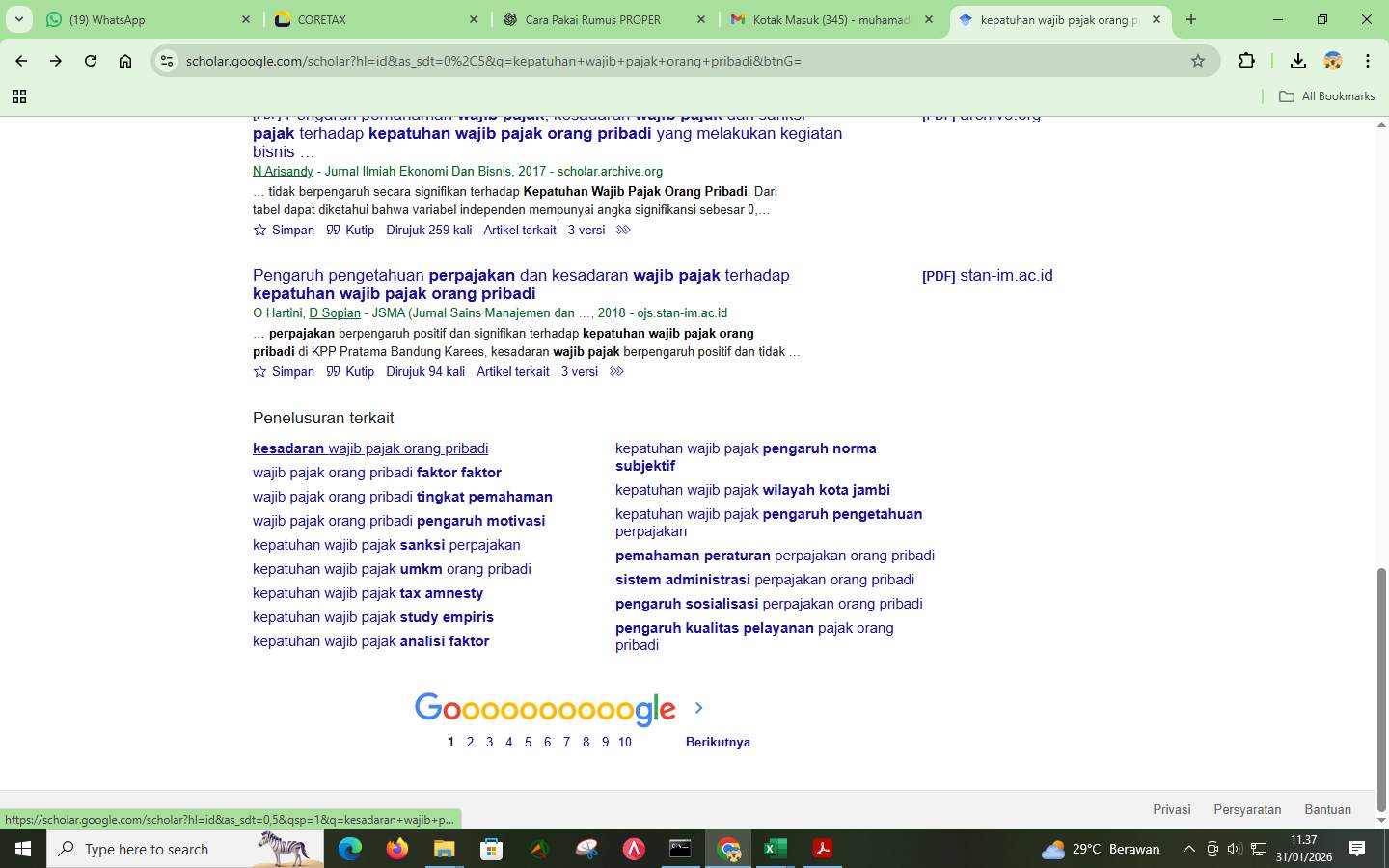The height and width of the screenshot is (868, 1389).
Task: Switch to the Kotak Masuk Gmail tab
Action: point(830,19)
